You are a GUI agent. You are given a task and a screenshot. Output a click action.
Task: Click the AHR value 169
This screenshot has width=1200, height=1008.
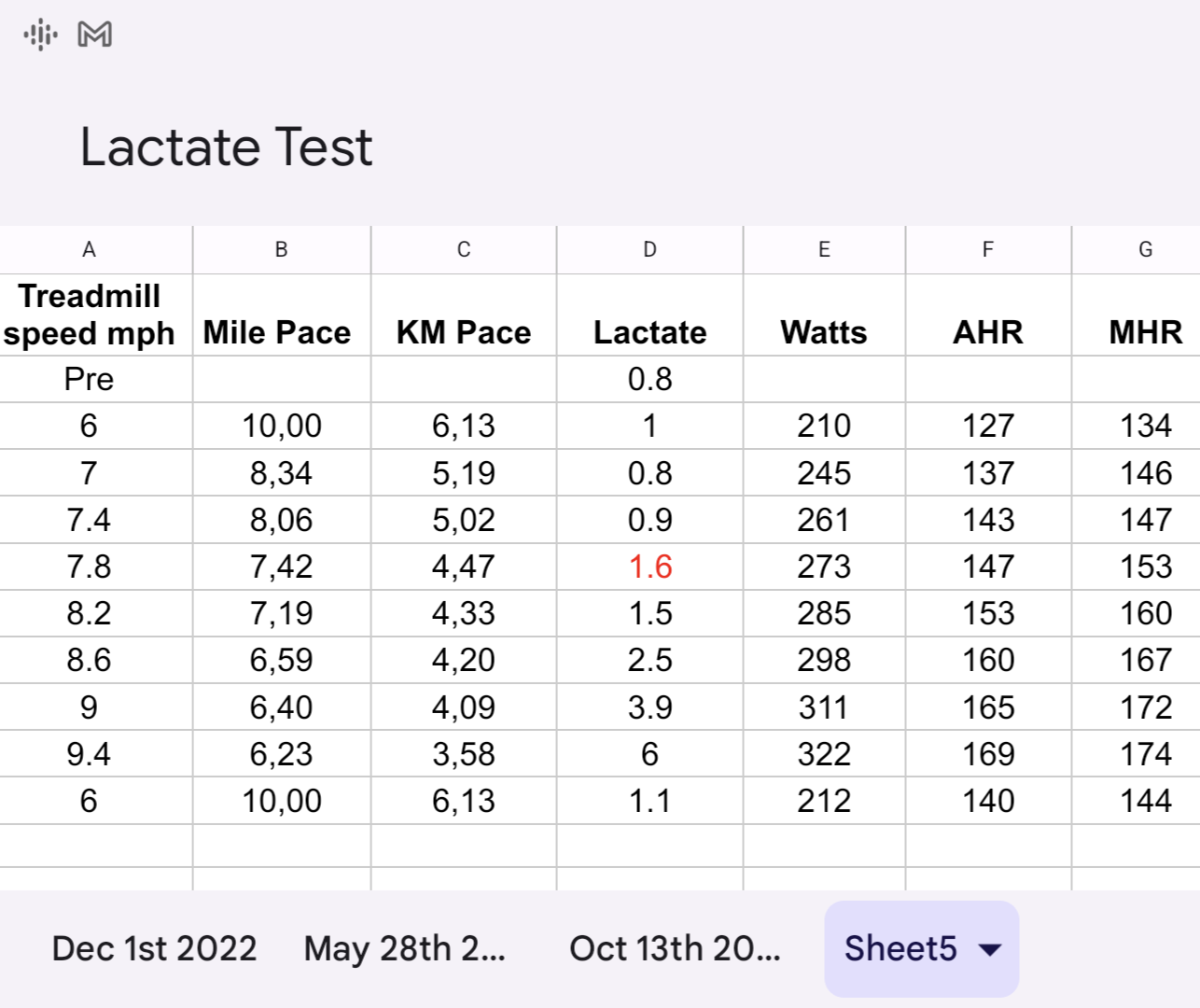[x=987, y=754]
